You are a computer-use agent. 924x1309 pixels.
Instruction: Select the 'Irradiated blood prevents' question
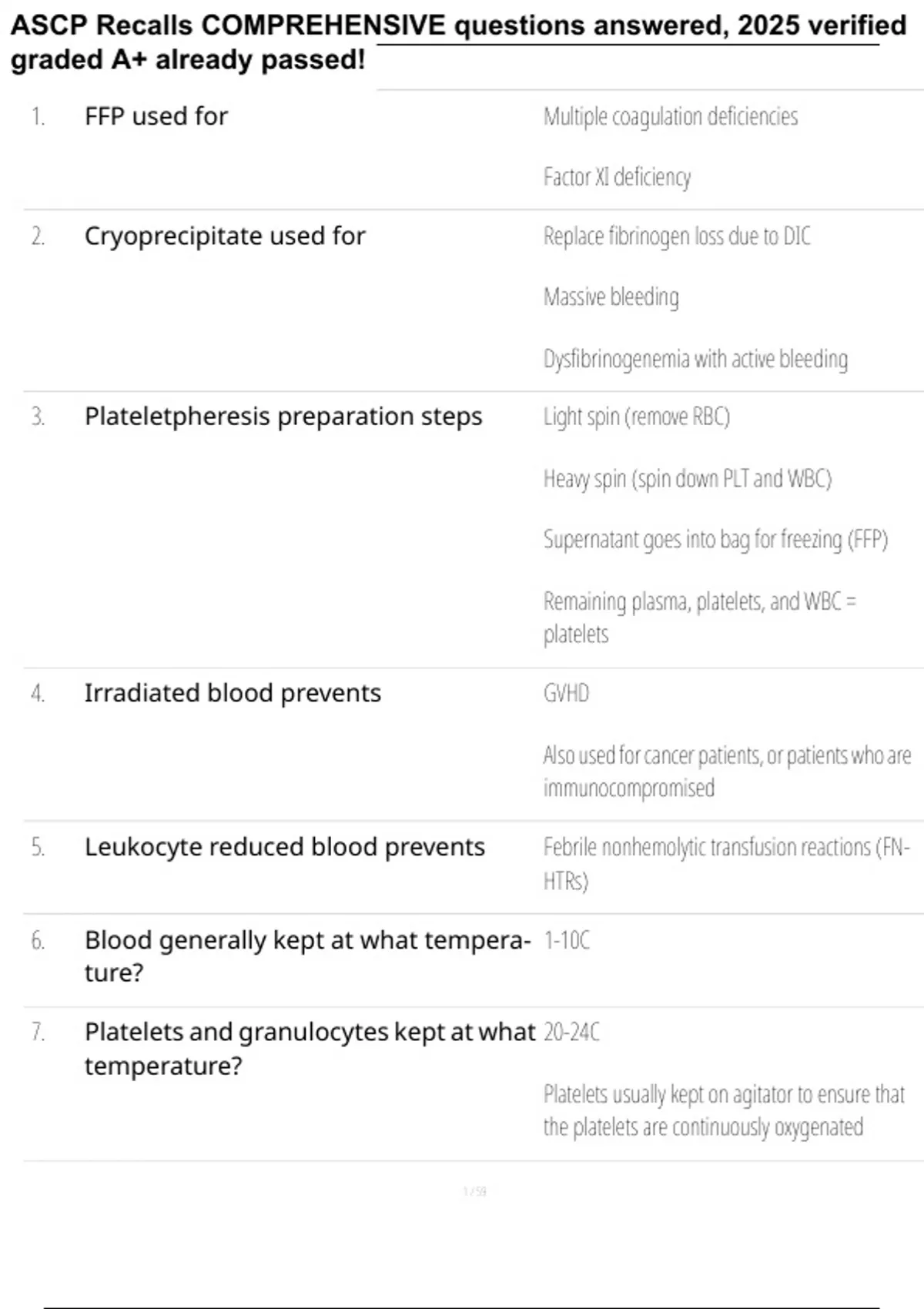[233, 693]
